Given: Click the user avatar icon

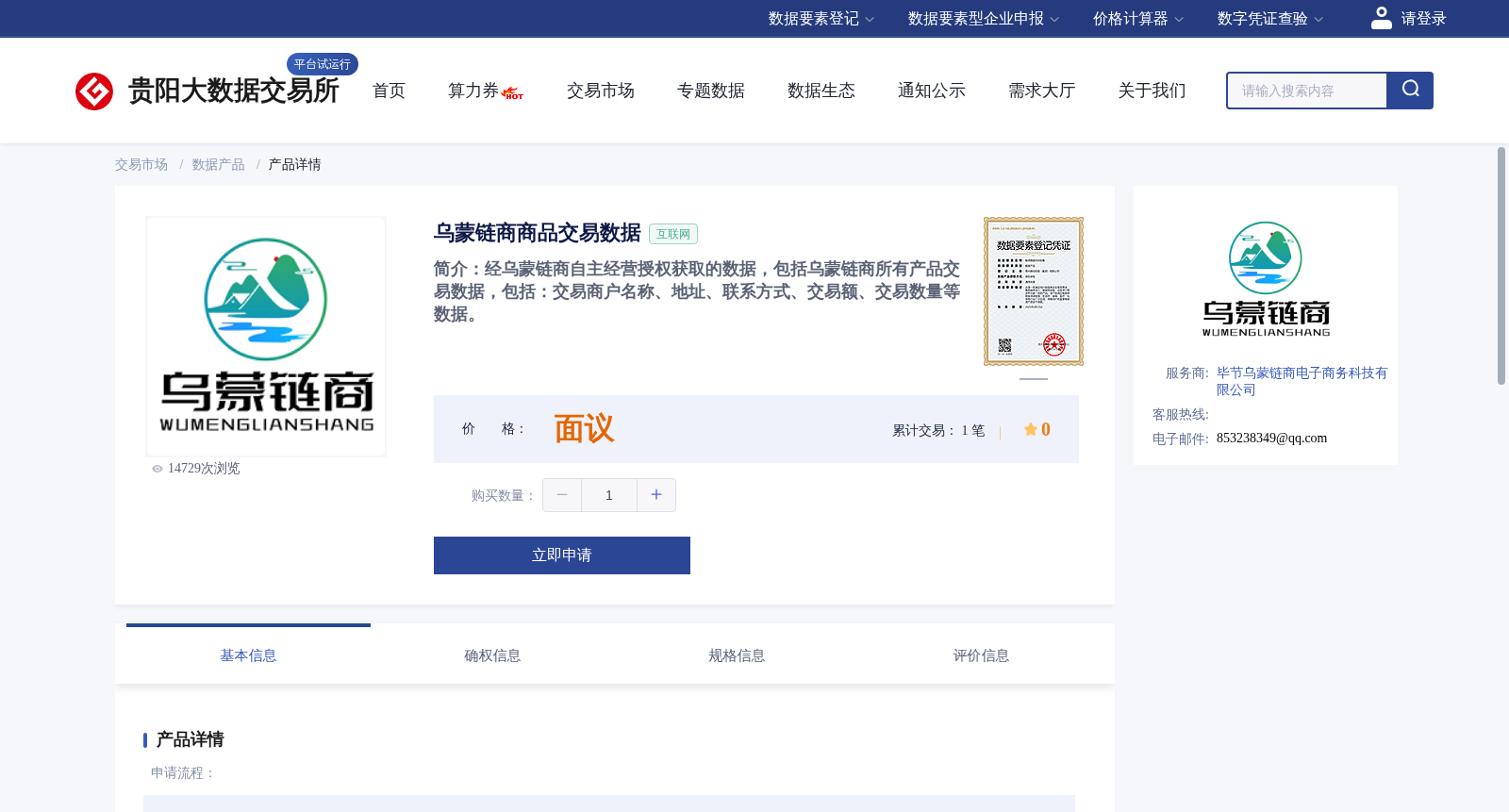Looking at the screenshot, I should click(1382, 18).
